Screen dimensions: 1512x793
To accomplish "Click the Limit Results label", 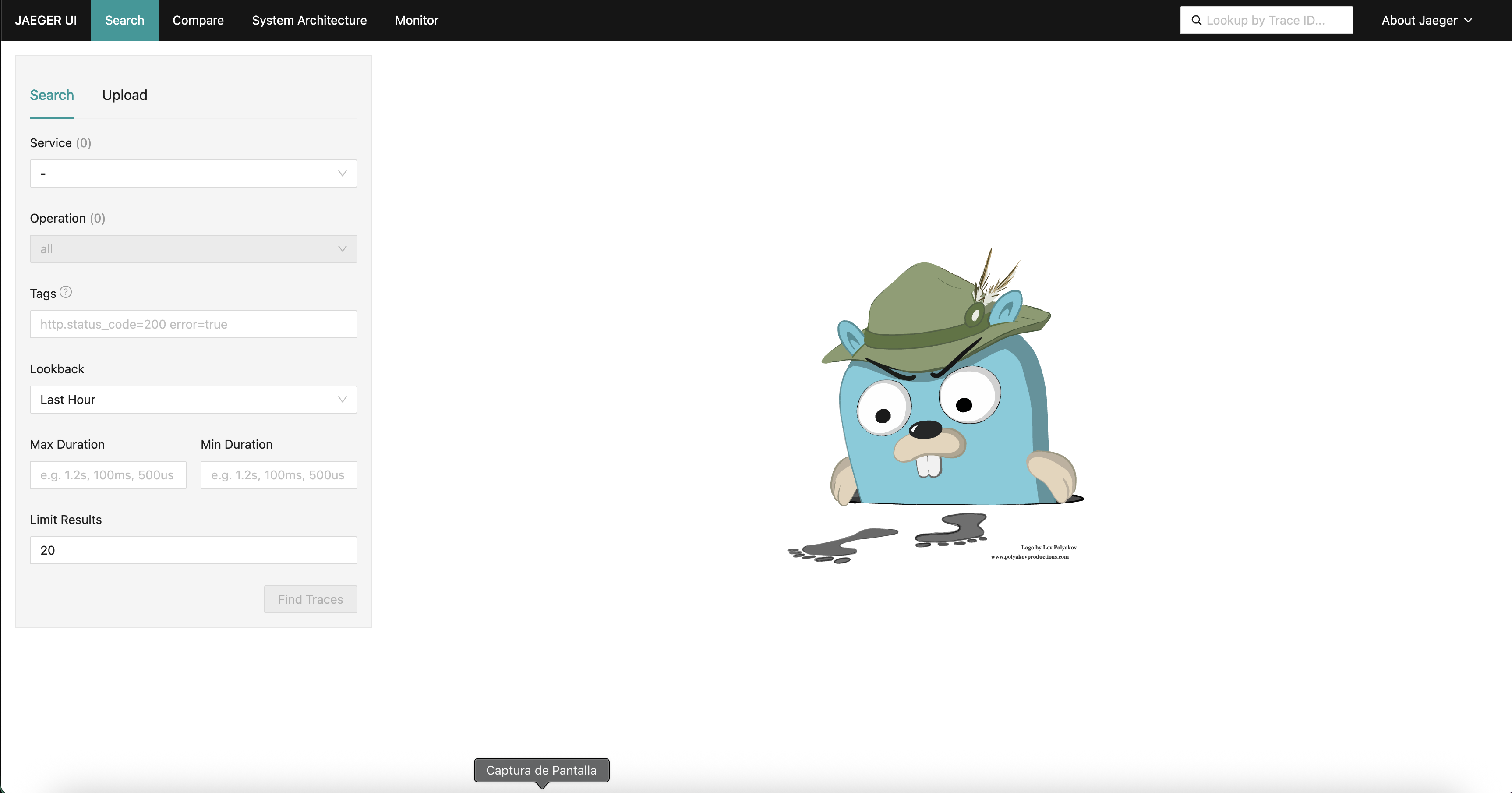I will click(66, 520).
